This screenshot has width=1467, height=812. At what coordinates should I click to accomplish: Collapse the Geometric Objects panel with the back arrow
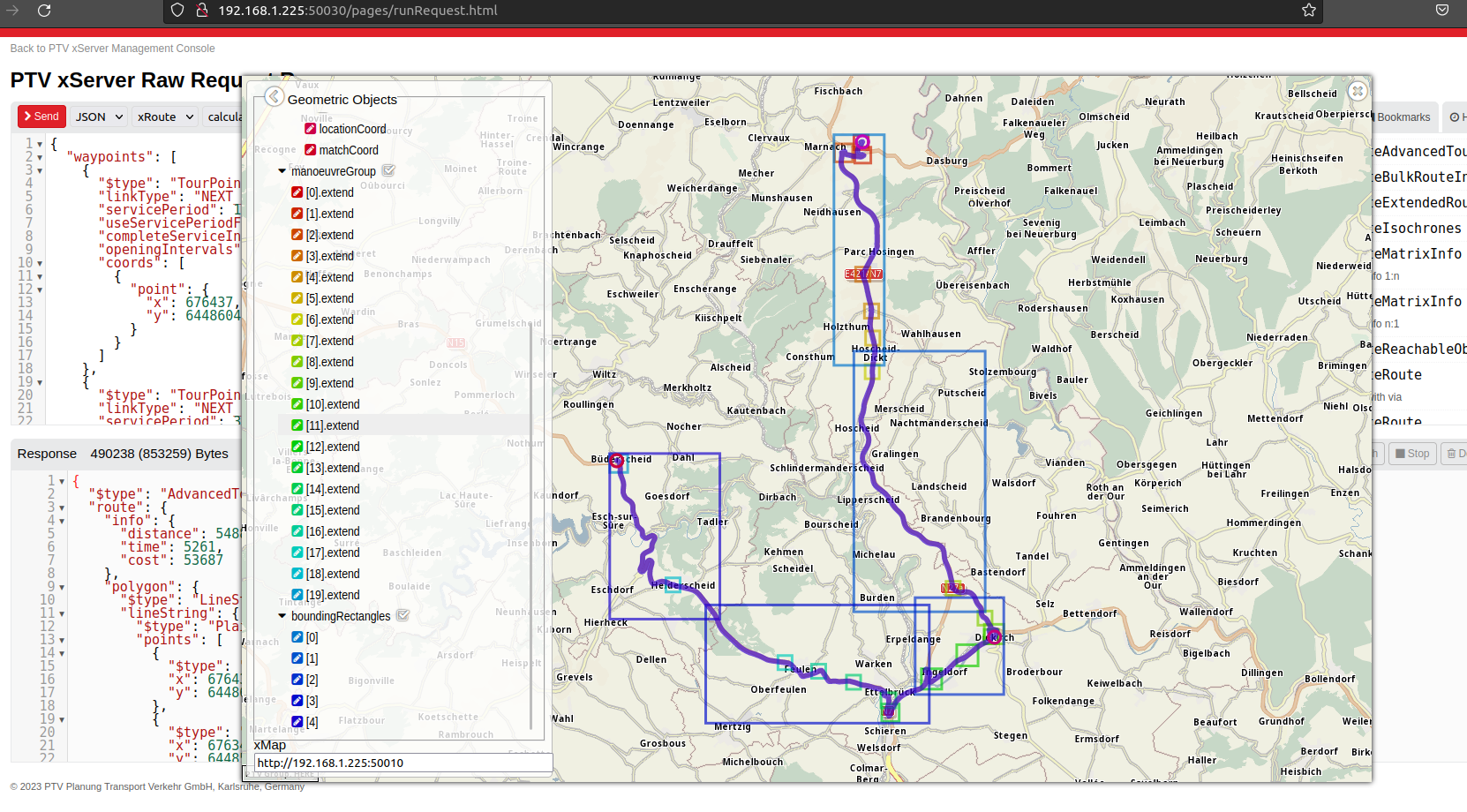(275, 97)
